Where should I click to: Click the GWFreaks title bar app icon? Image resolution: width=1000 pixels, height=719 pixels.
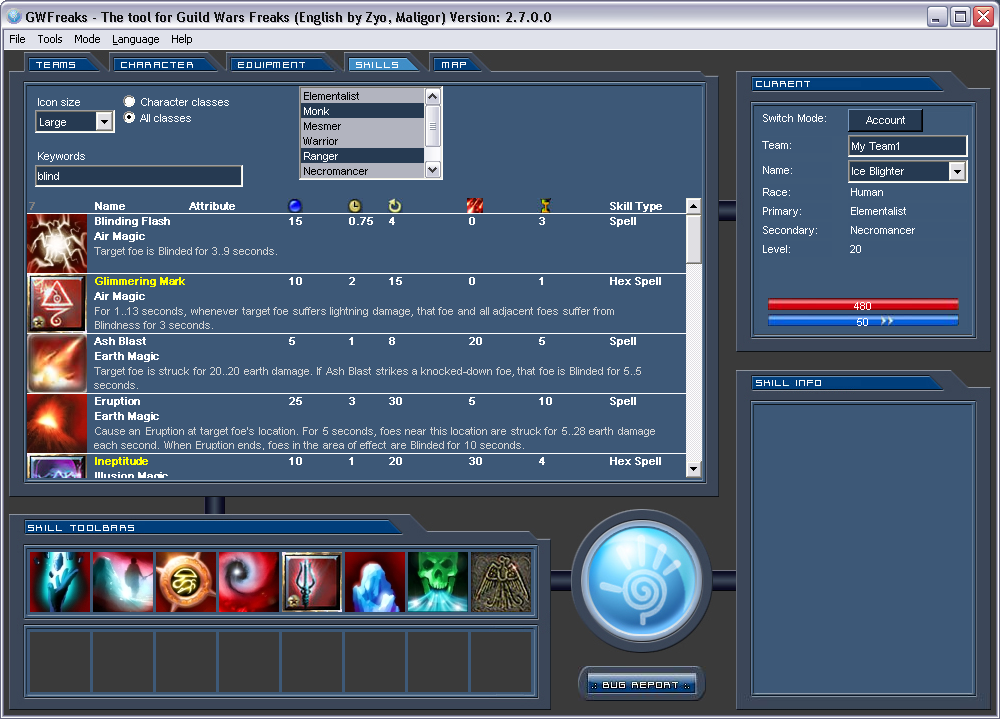tap(14, 17)
